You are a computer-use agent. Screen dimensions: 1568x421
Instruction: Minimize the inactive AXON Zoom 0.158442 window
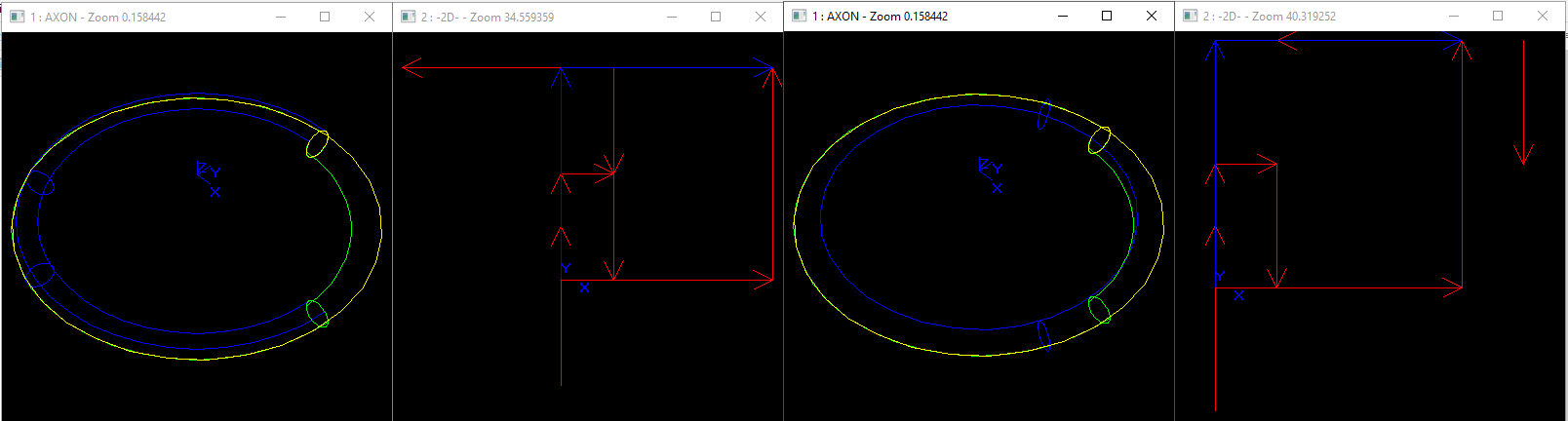pos(281,17)
